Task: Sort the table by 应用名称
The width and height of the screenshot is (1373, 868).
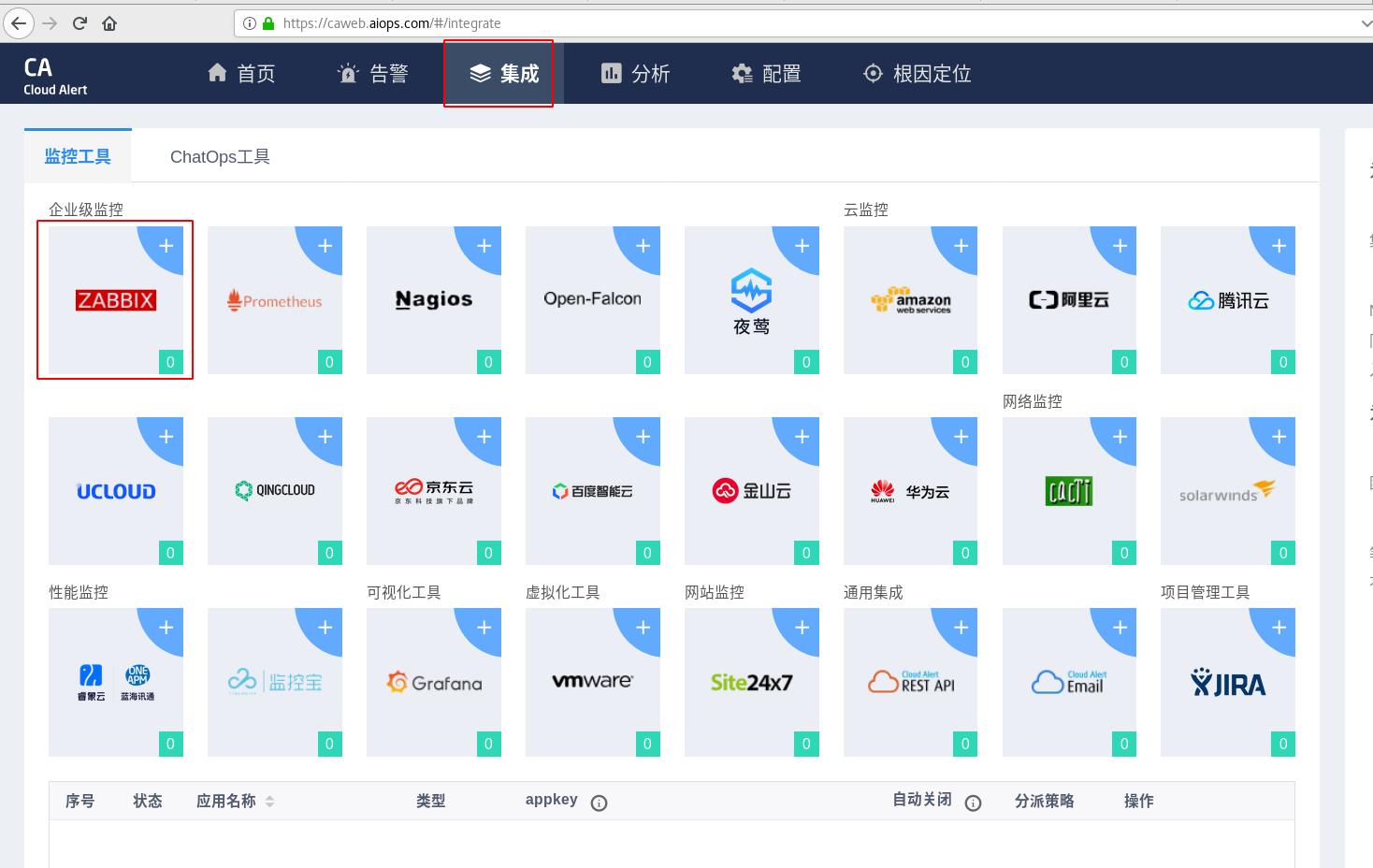Action: [269, 802]
